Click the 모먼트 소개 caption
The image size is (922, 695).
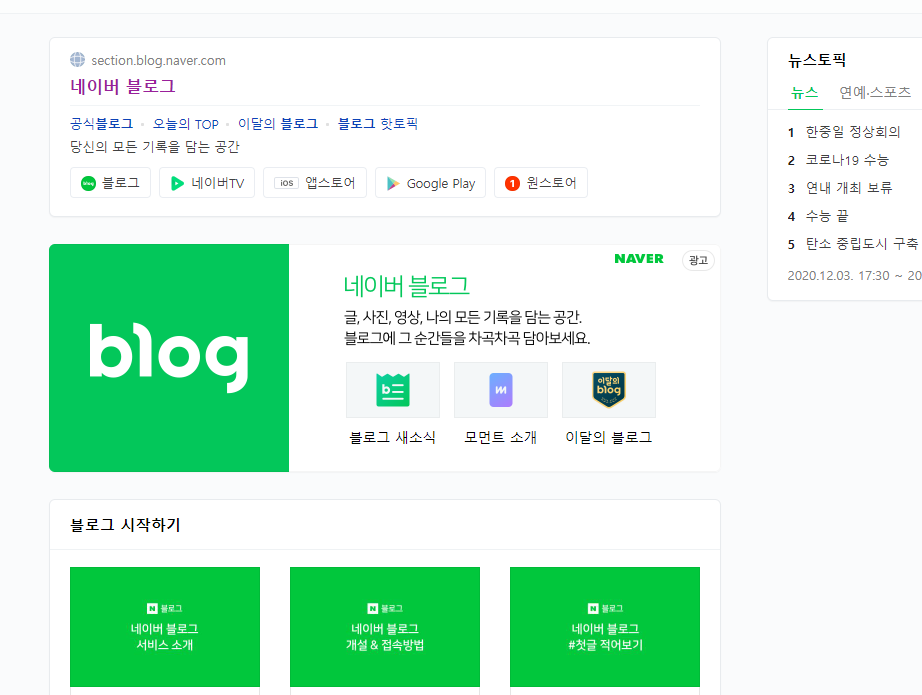coord(500,437)
